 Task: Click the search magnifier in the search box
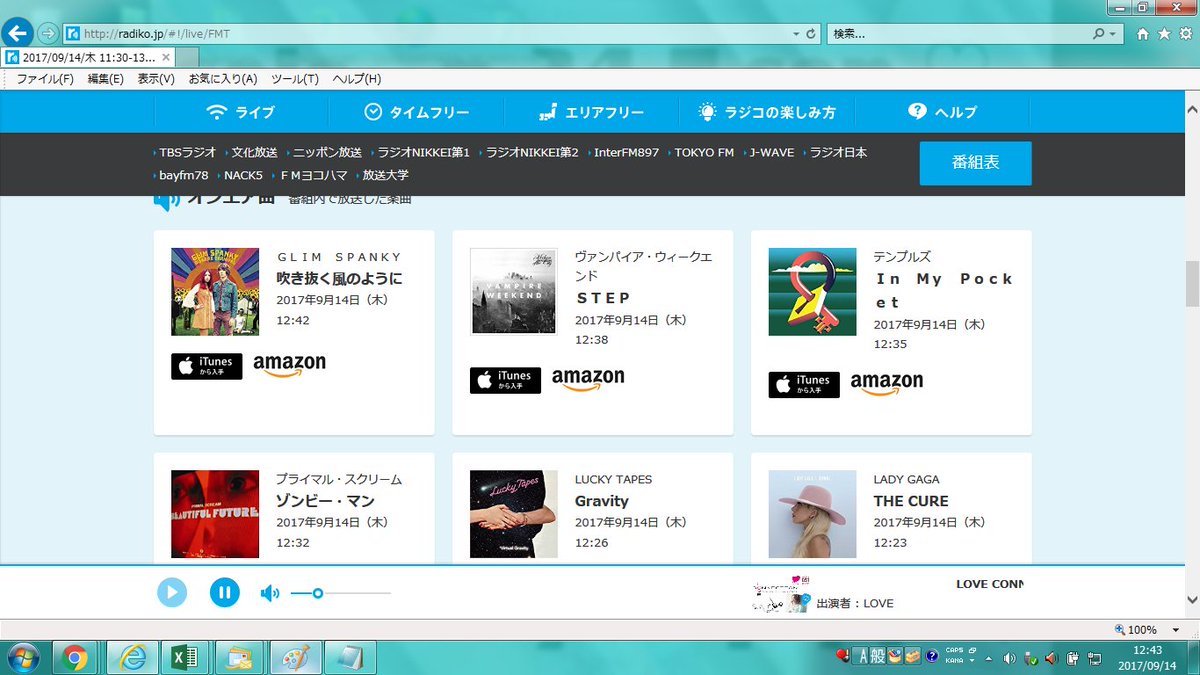[x=1098, y=33]
